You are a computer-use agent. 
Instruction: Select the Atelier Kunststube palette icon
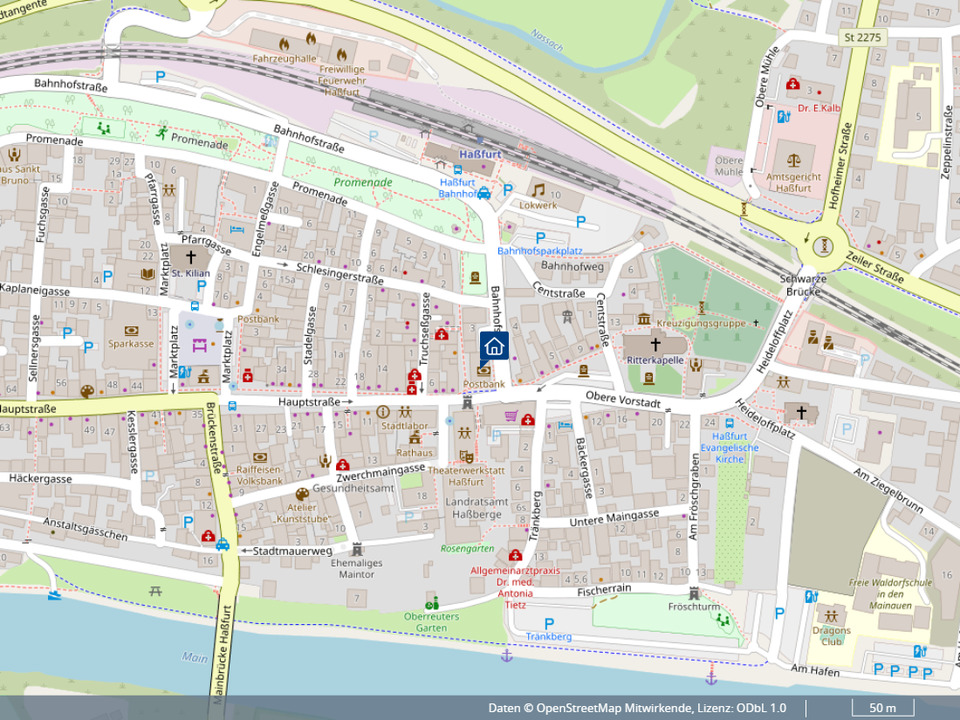pos(302,494)
